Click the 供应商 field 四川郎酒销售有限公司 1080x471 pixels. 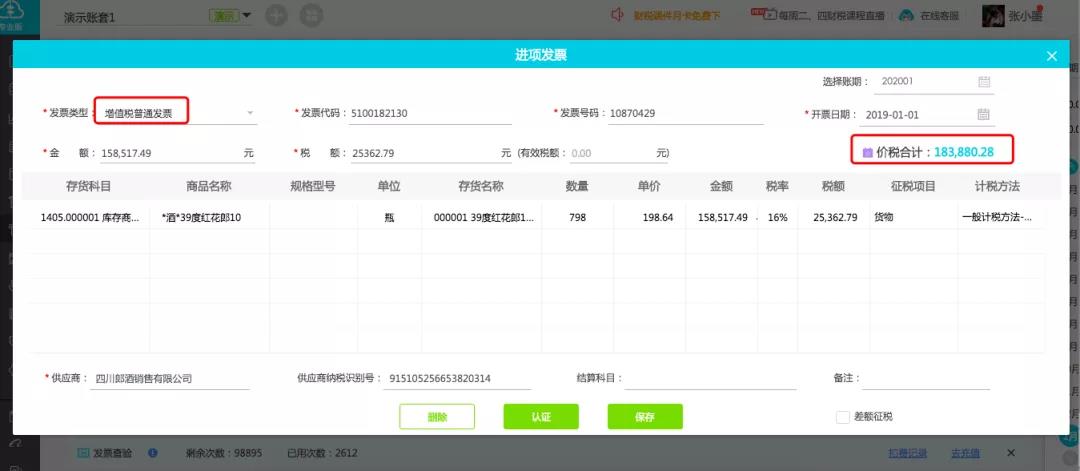tap(169, 379)
